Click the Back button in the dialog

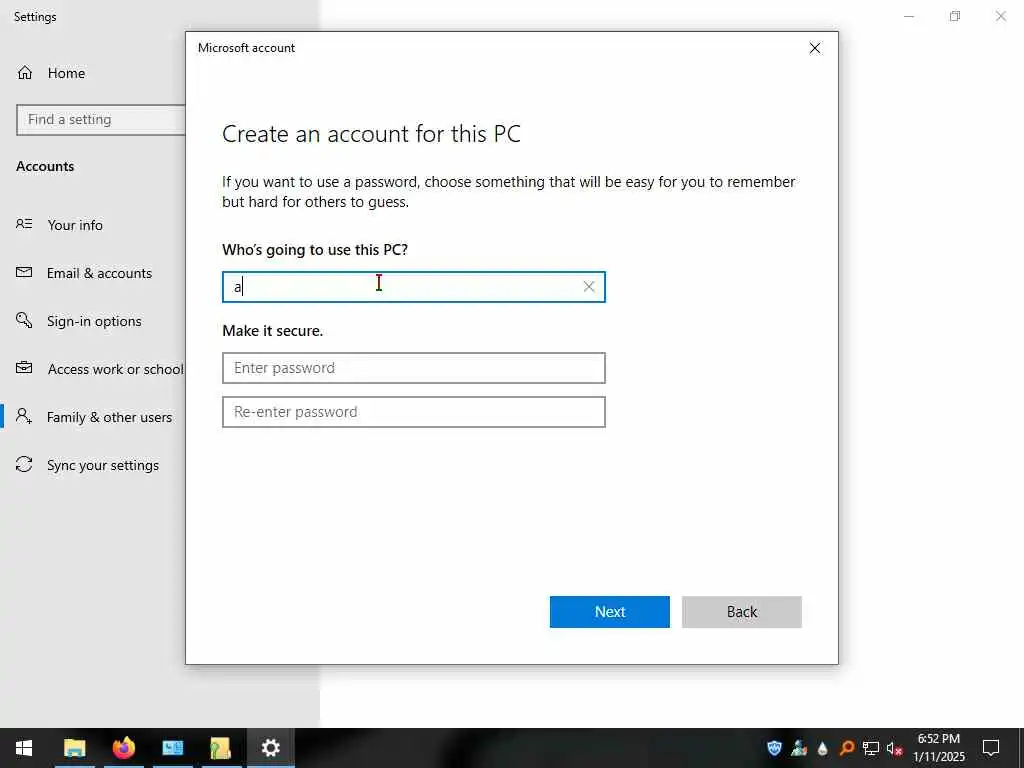pos(741,612)
